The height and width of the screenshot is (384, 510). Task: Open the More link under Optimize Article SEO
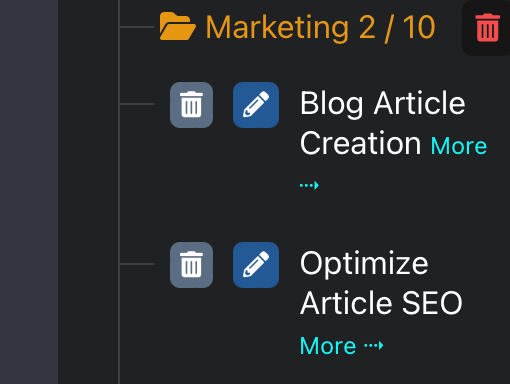[x=328, y=346]
